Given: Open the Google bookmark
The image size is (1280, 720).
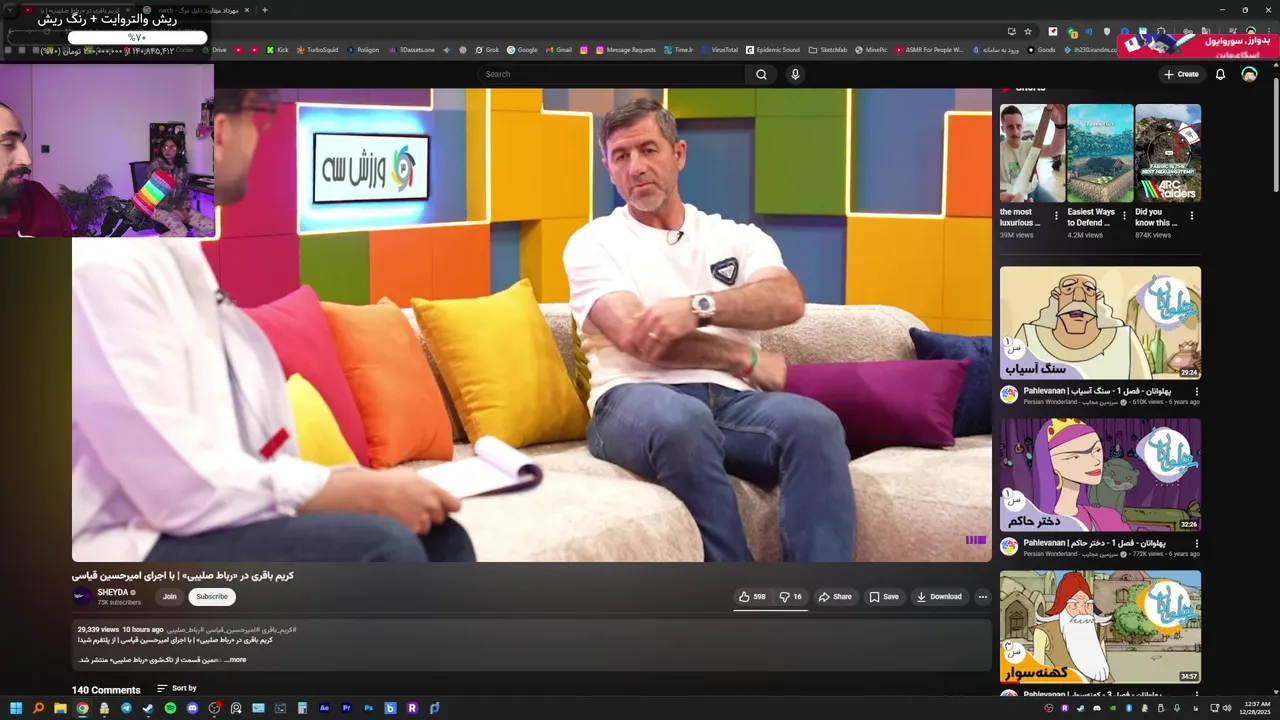Looking at the screenshot, I should (522, 50).
